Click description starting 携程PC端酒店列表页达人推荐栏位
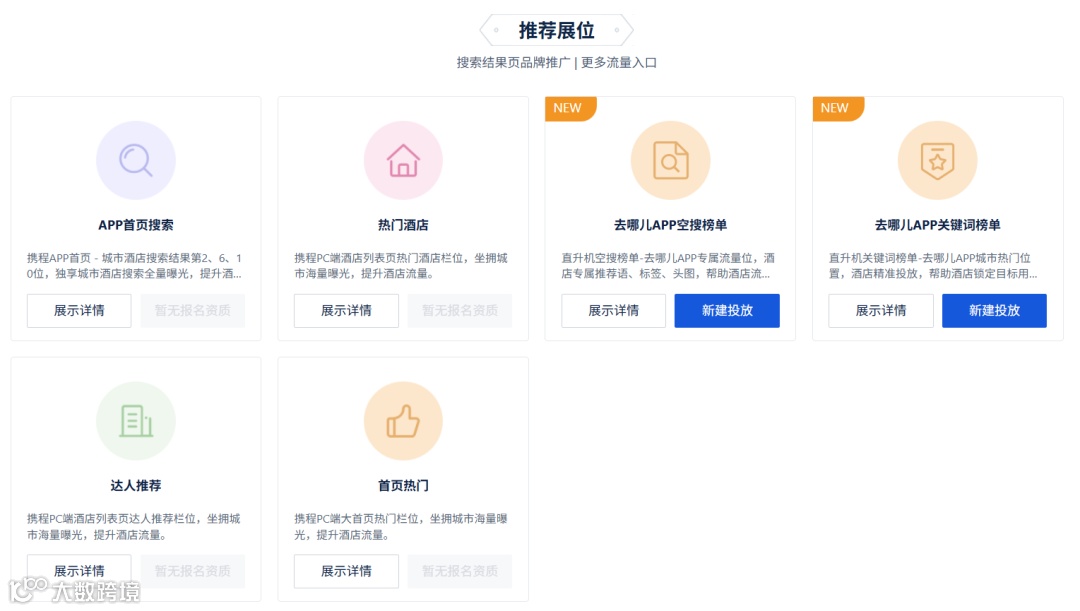Image resolution: width=1080 pixels, height=611 pixels. [x=134, y=527]
